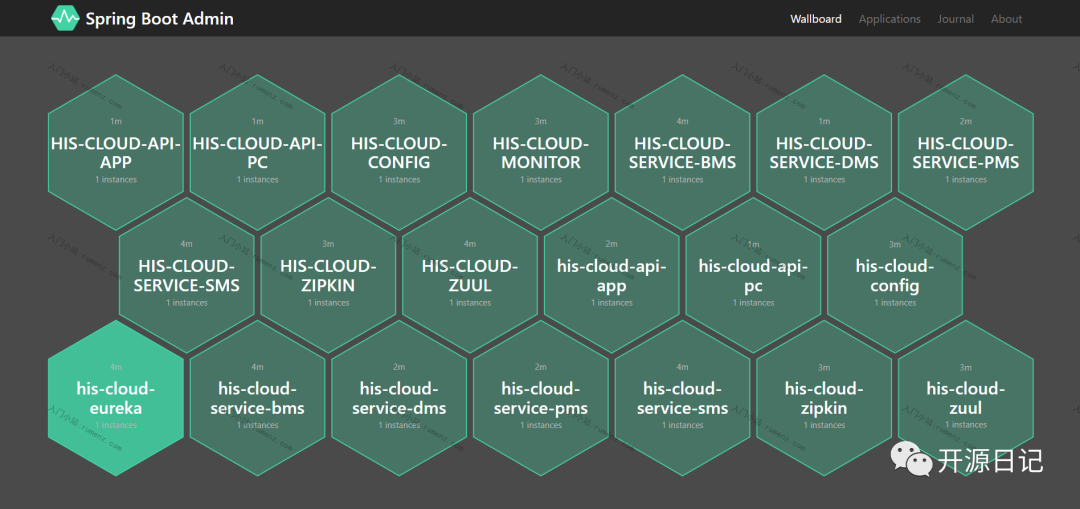The width and height of the screenshot is (1080, 509).
Task: Open the HIS-CLOUD-SERVICE-DMS tile
Action: click(x=824, y=152)
